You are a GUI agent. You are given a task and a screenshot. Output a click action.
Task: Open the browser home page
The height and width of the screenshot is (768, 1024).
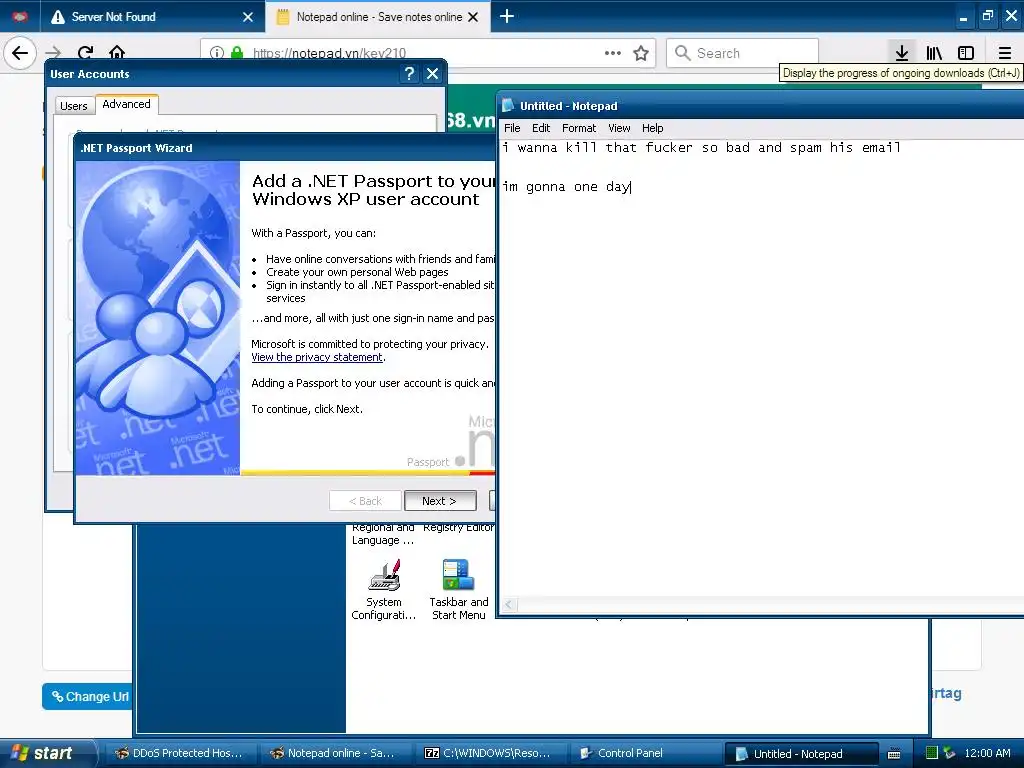click(117, 53)
